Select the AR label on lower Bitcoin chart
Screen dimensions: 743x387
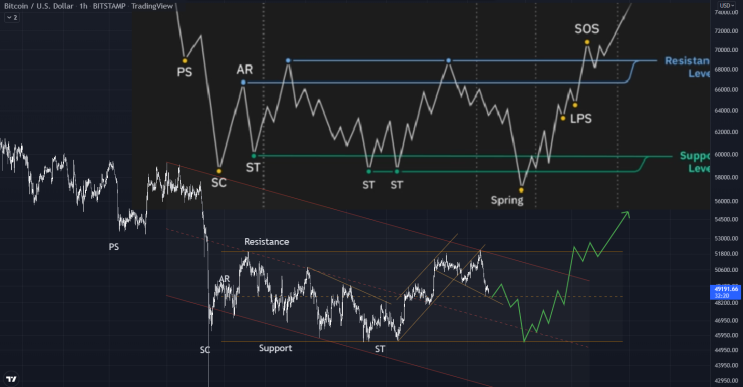[224, 279]
